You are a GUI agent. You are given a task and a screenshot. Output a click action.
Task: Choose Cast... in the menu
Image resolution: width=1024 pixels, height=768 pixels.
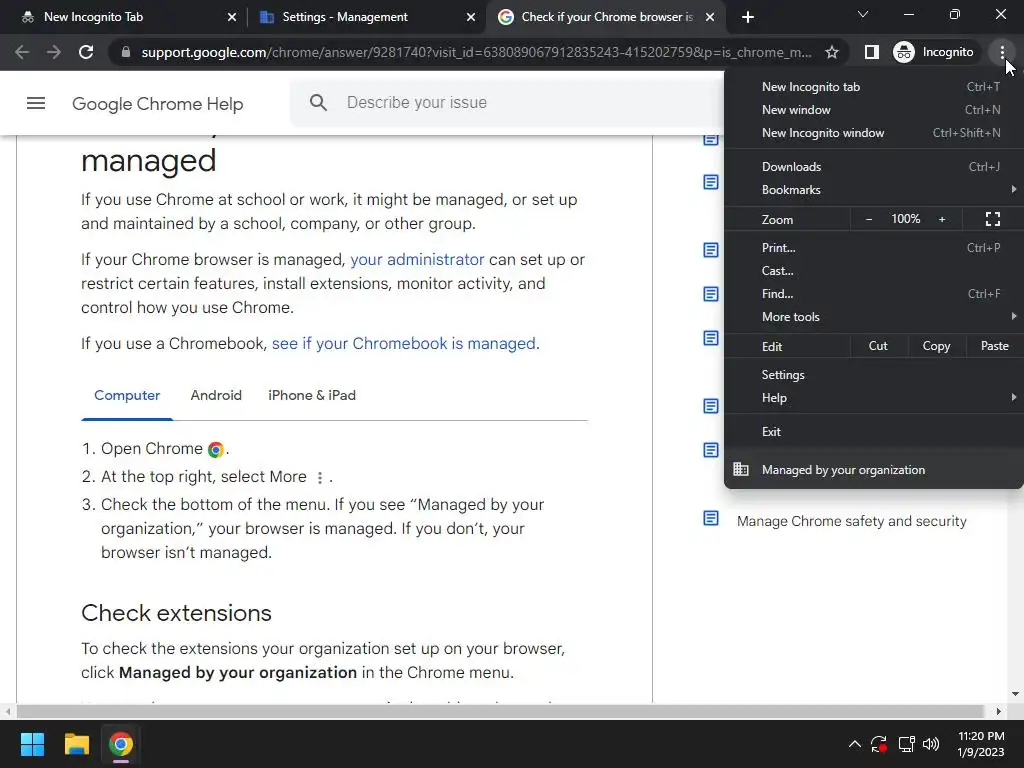[874, 270]
